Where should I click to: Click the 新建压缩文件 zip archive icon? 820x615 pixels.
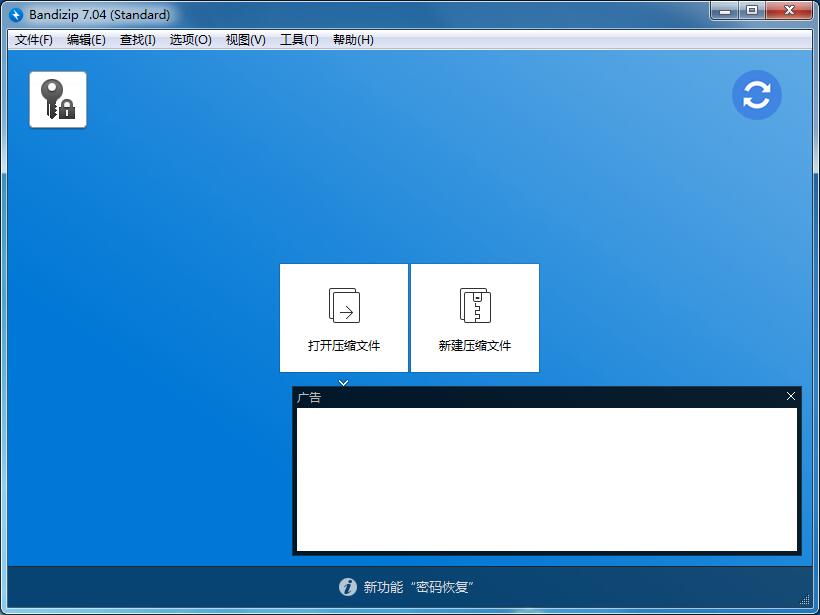[475, 303]
